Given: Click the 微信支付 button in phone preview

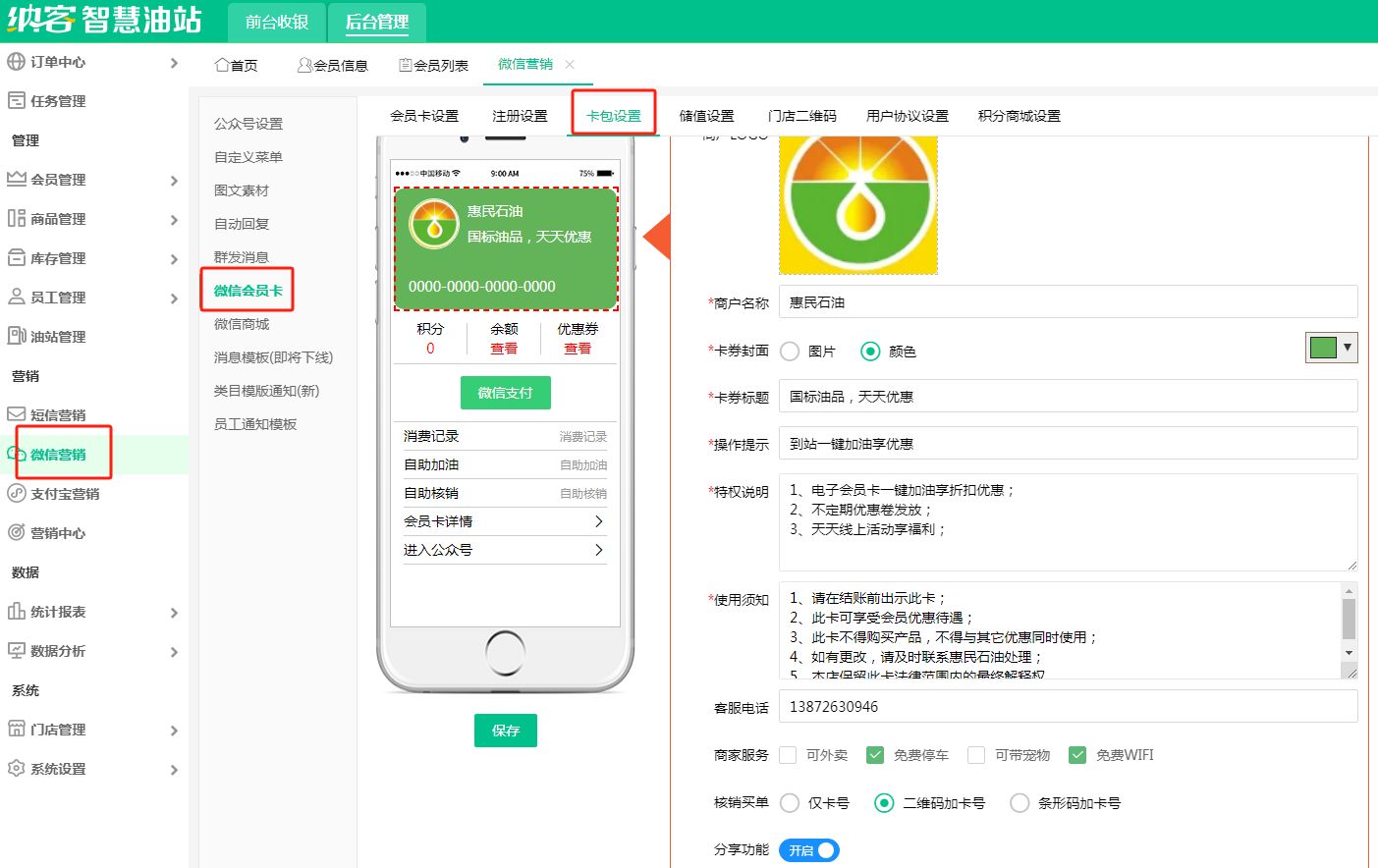Looking at the screenshot, I should 505,393.
